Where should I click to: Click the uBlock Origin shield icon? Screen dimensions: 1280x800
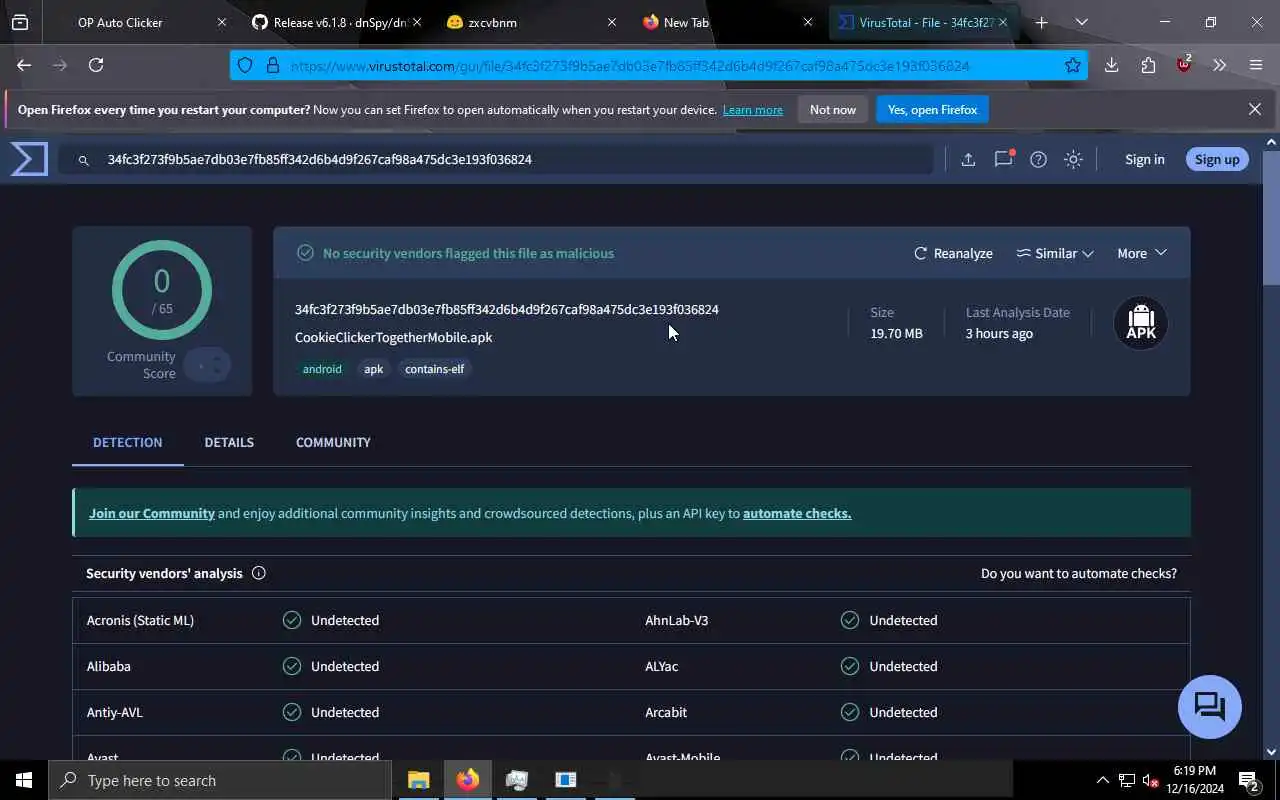pos(1184,65)
